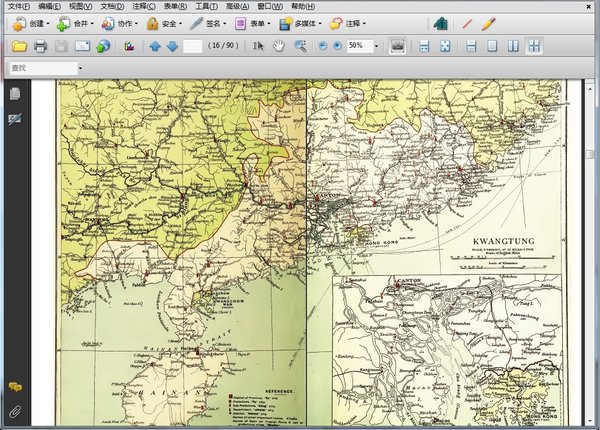Click the full screen arrows icon
The width and height of the screenshot is (600, 430).
click(445, 46)
